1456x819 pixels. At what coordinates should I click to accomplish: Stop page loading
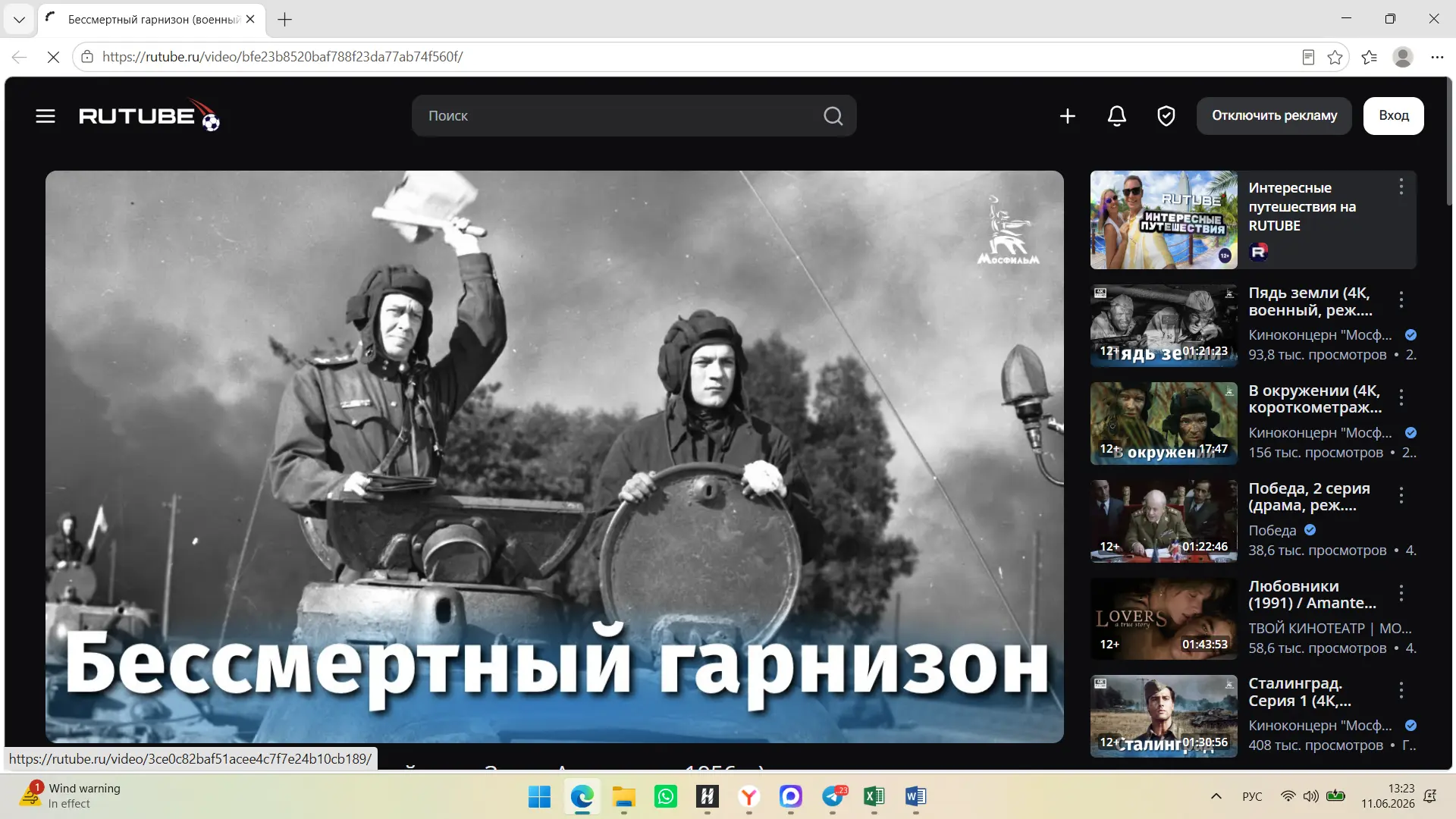(x=53, y=57)
